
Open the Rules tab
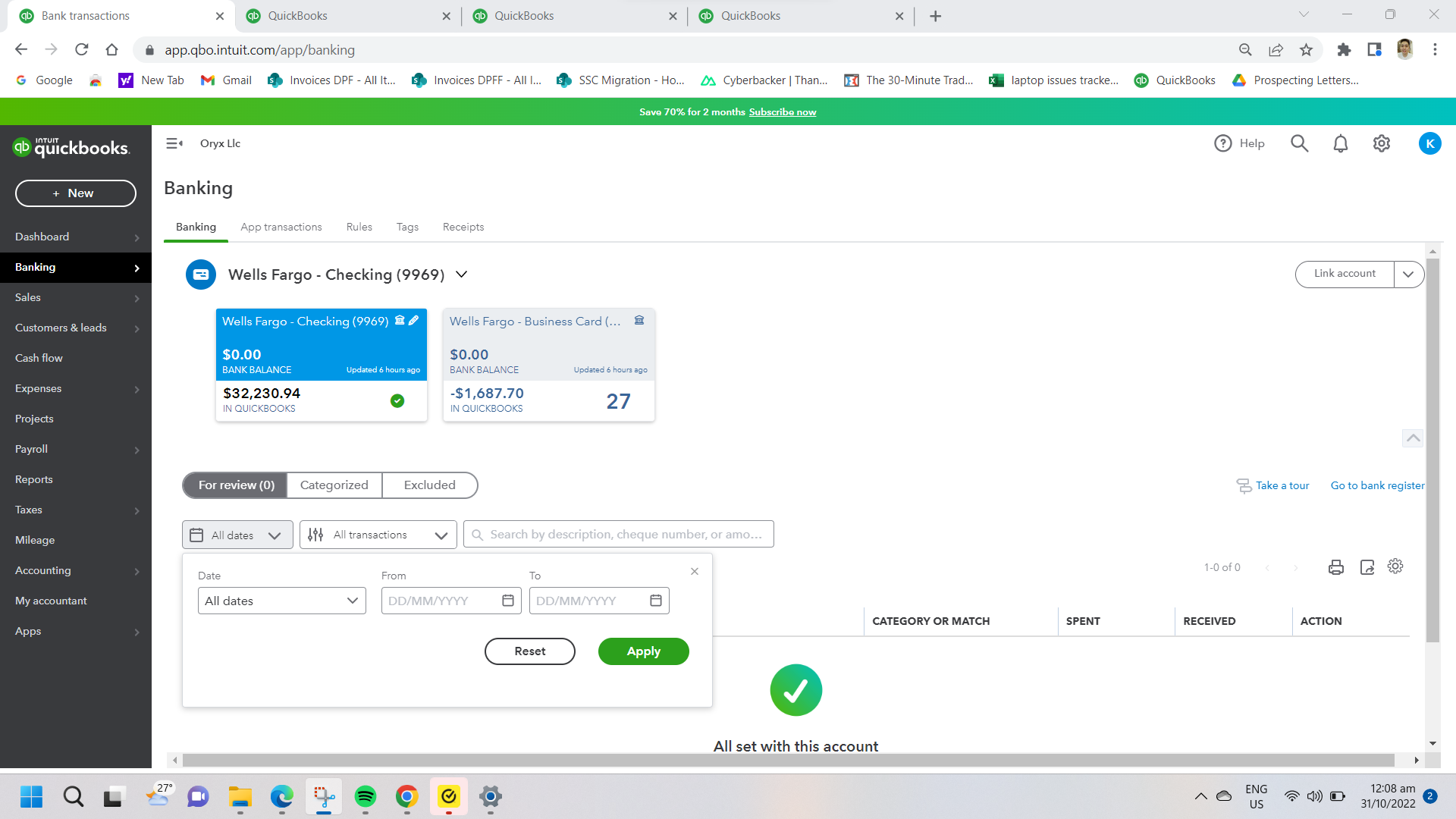click(x=359, y=227)
